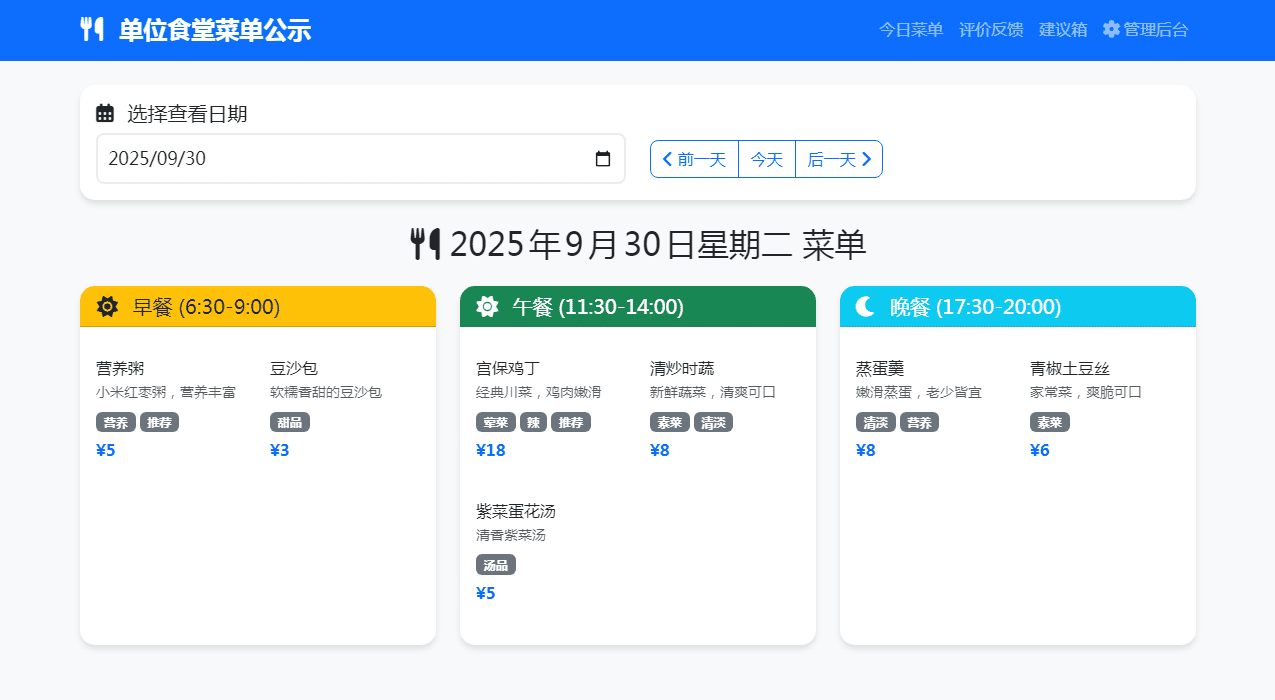Screen dimensions: 1275x700
Task: Open the calendar picker icon in date field
Action: click(603, 159)
